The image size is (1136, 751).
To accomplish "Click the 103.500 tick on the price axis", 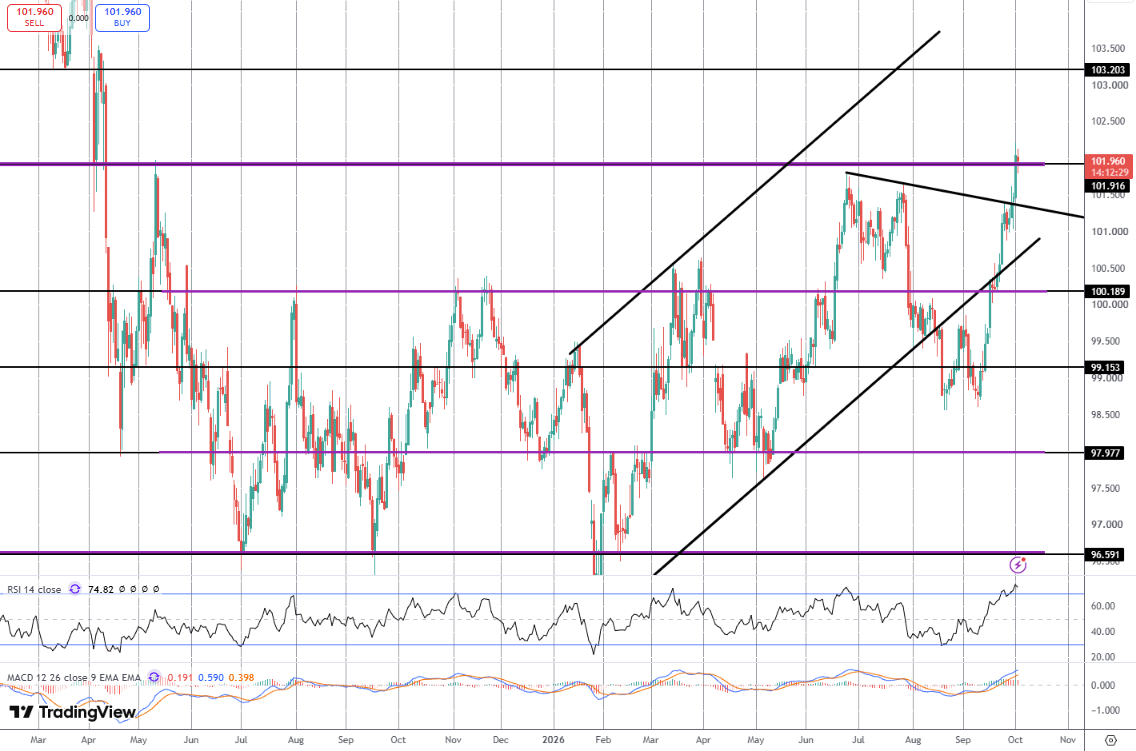I will coord(1108,49).
